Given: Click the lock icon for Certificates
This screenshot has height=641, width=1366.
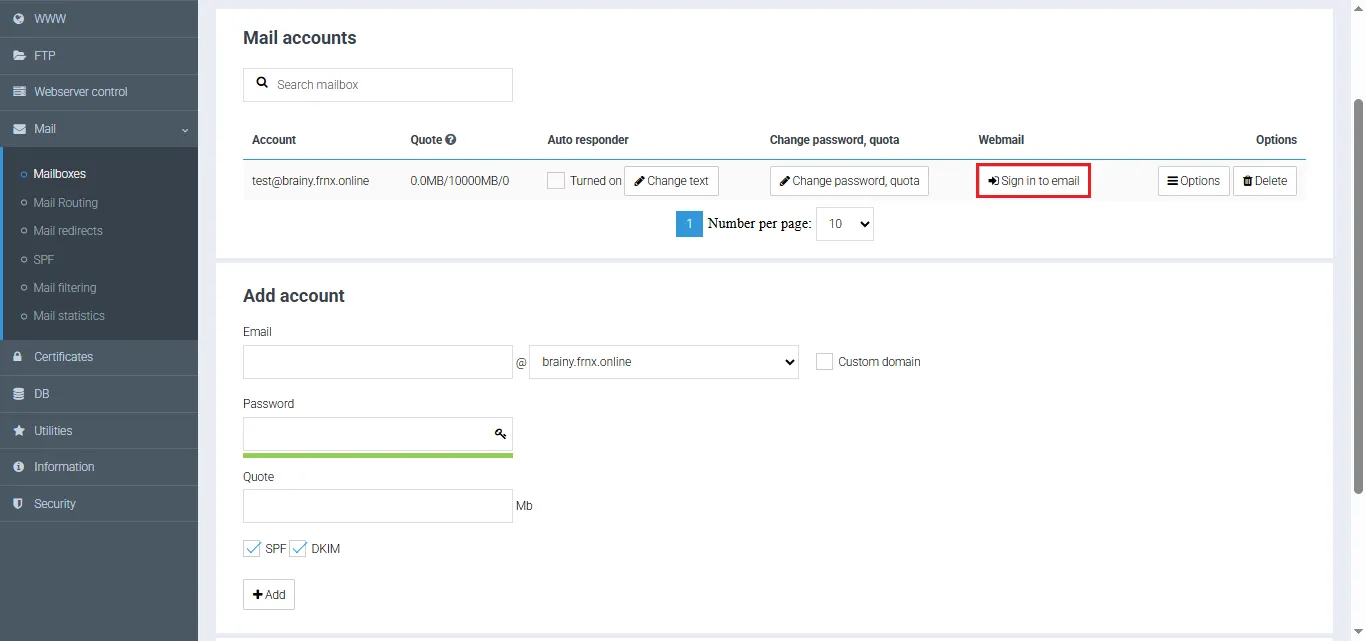Looking at the screenshot, I should [x=18, y=357].
